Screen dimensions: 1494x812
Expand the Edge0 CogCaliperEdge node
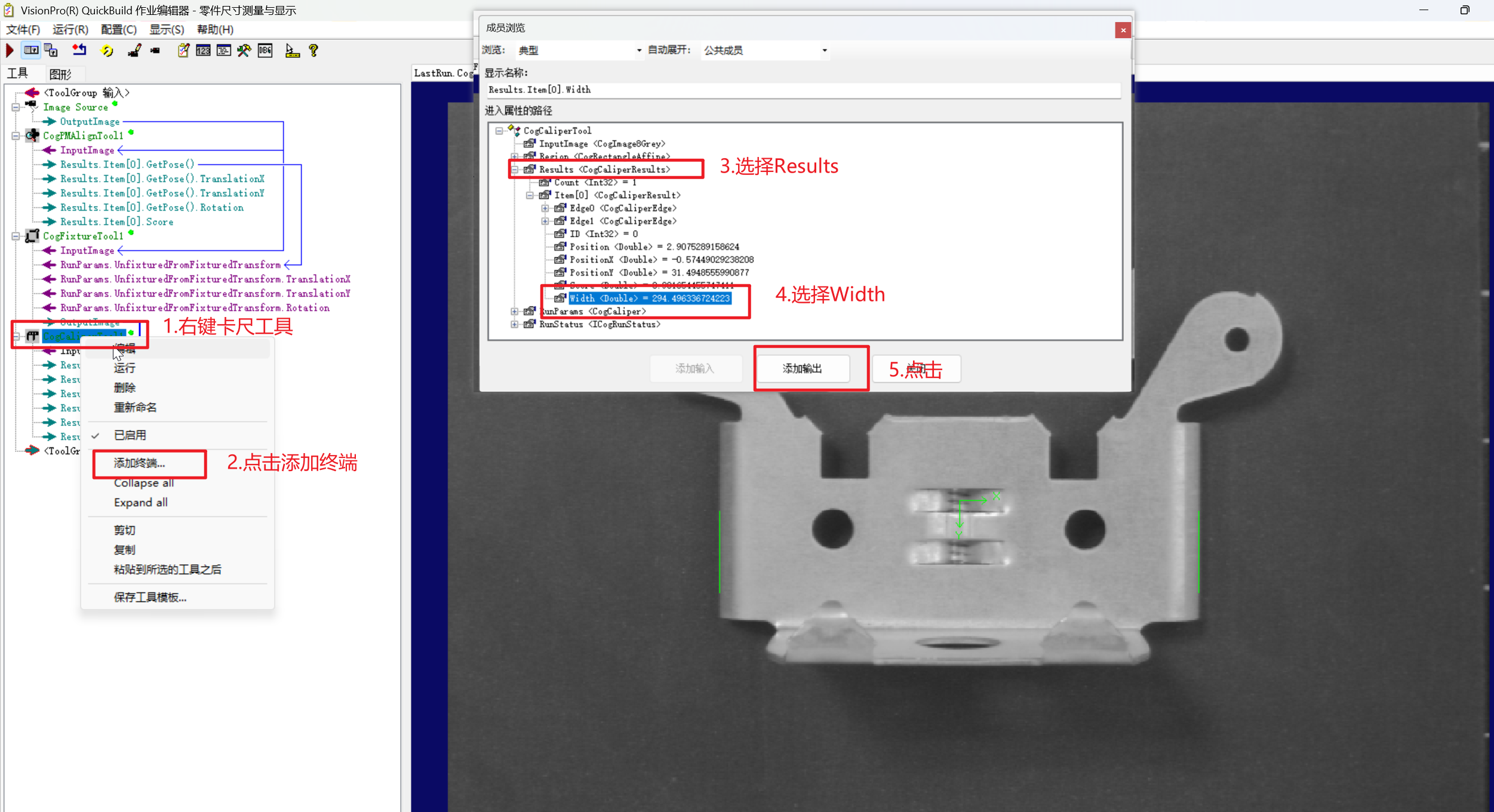pyautogui.click(x=545, y=208)
